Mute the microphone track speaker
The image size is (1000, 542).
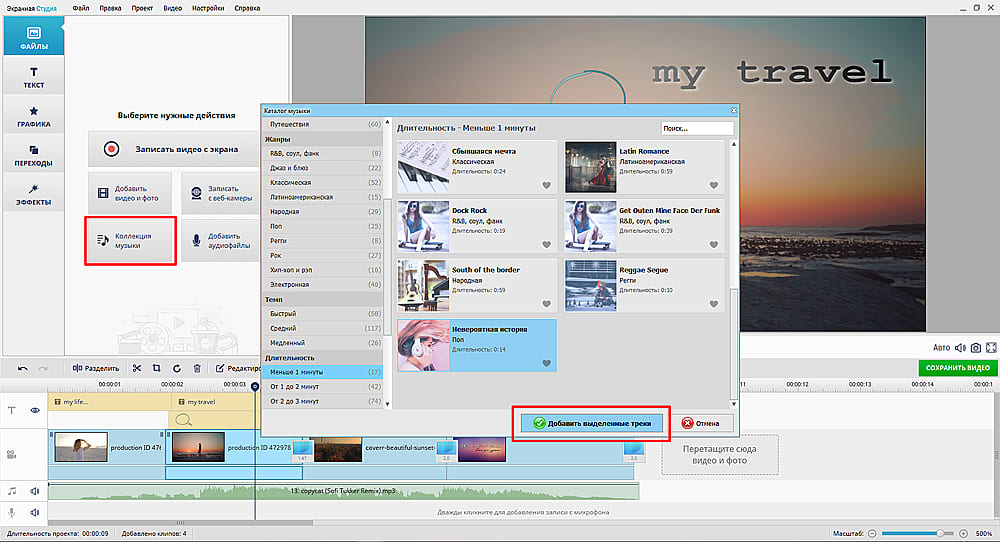pos(34,513)
